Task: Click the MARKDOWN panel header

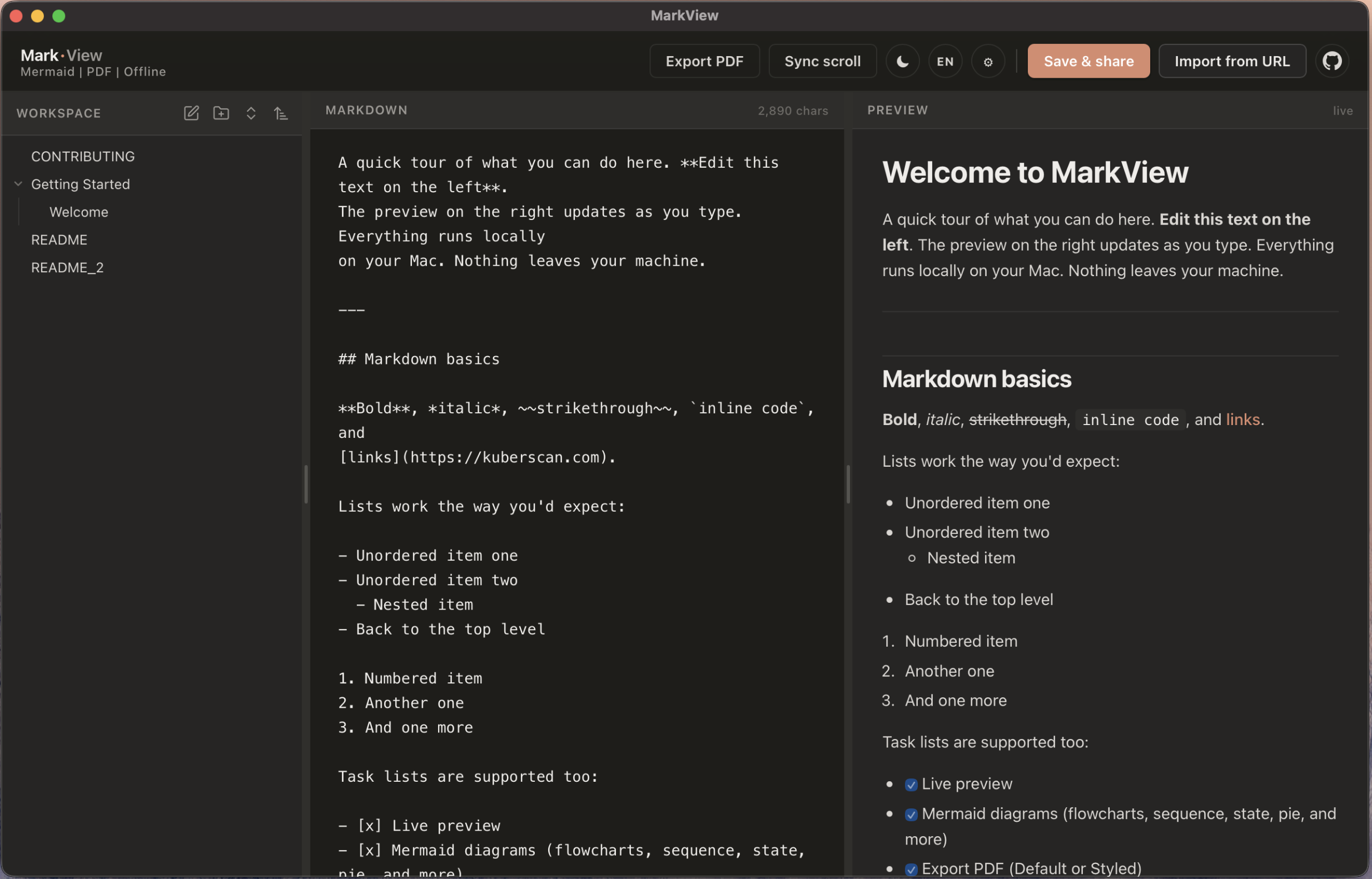Action: 366,110
